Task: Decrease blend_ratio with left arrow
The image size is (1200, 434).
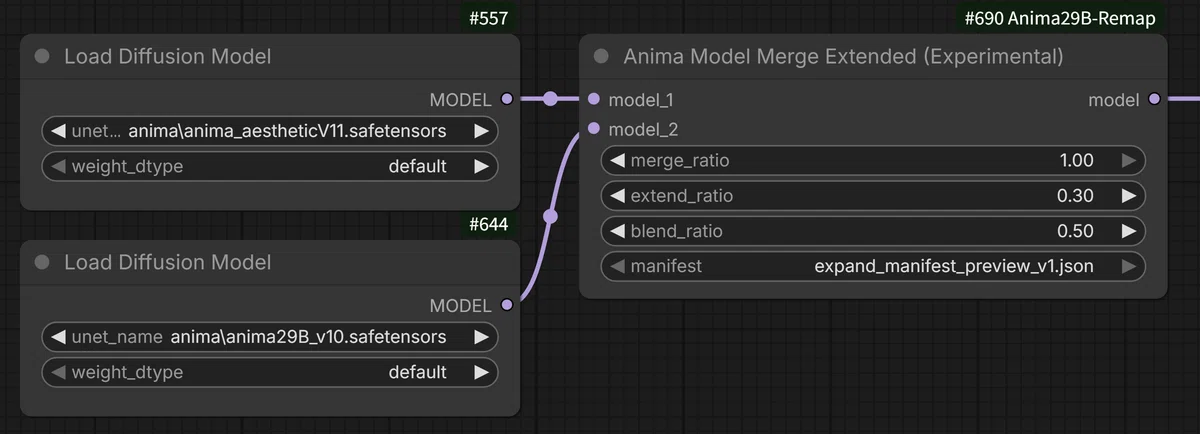Action: [x=617, y=231]
